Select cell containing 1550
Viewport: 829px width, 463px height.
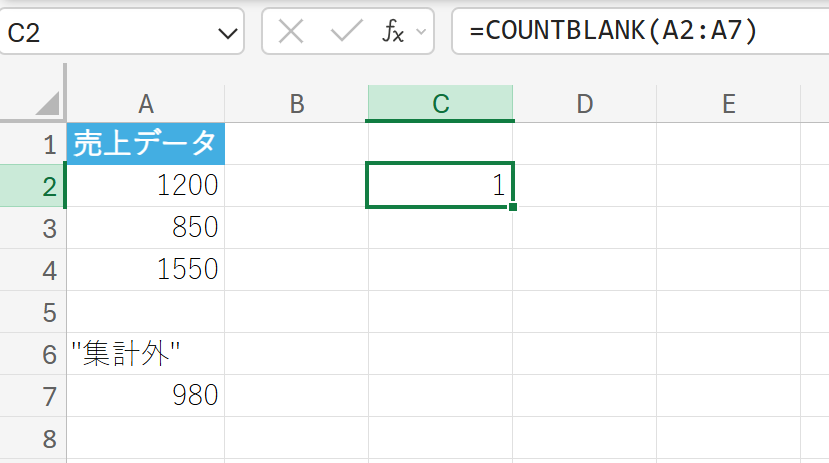coord(146,270)
